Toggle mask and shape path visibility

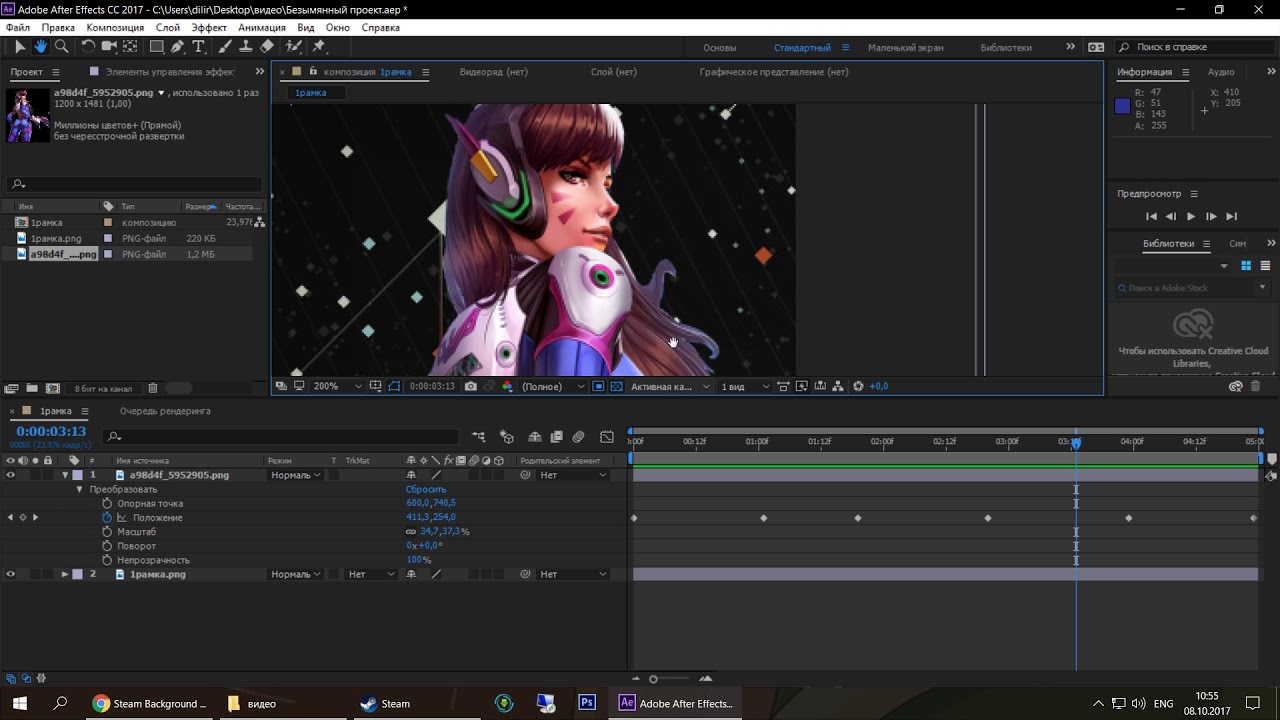click(x=394, y=386)
